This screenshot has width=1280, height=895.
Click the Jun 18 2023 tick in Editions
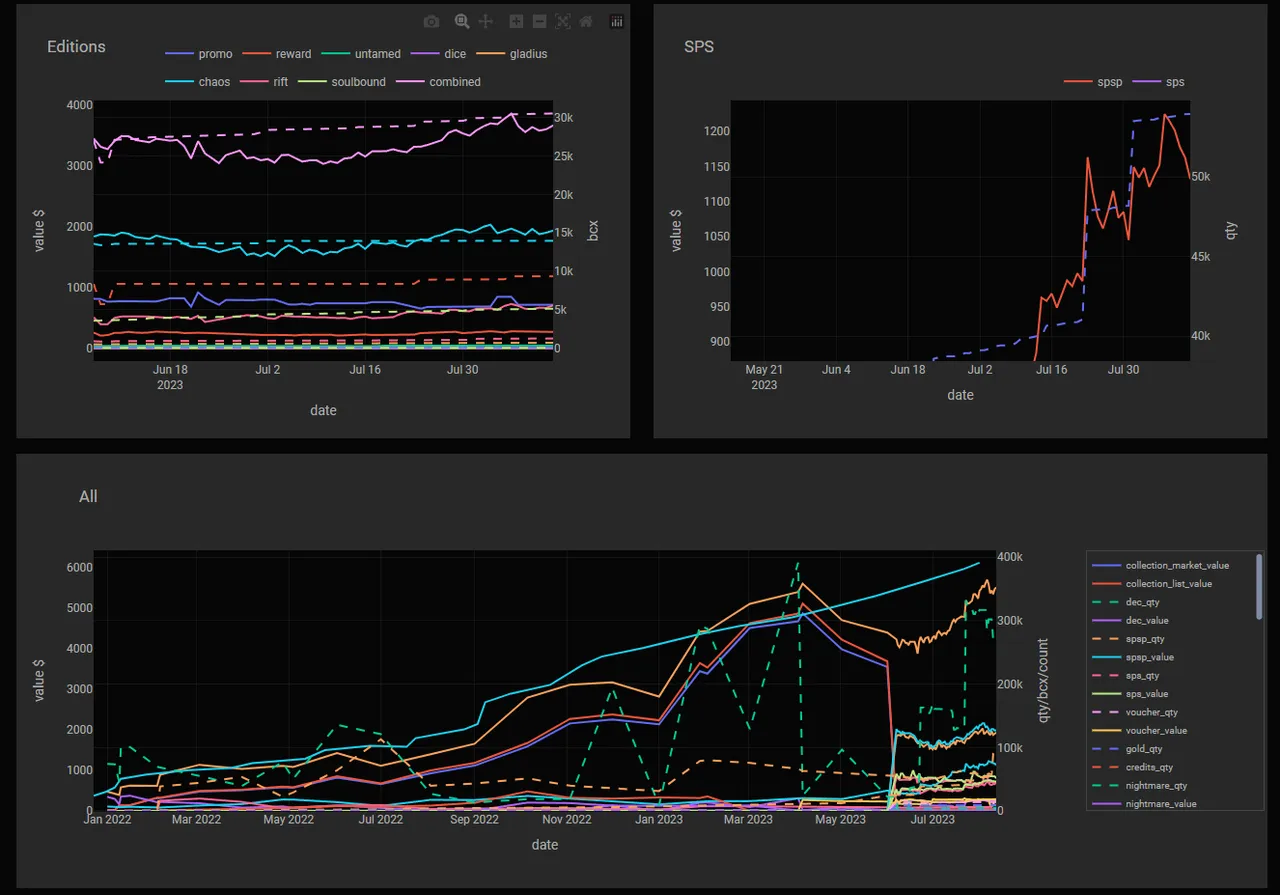tap(170, 376)
